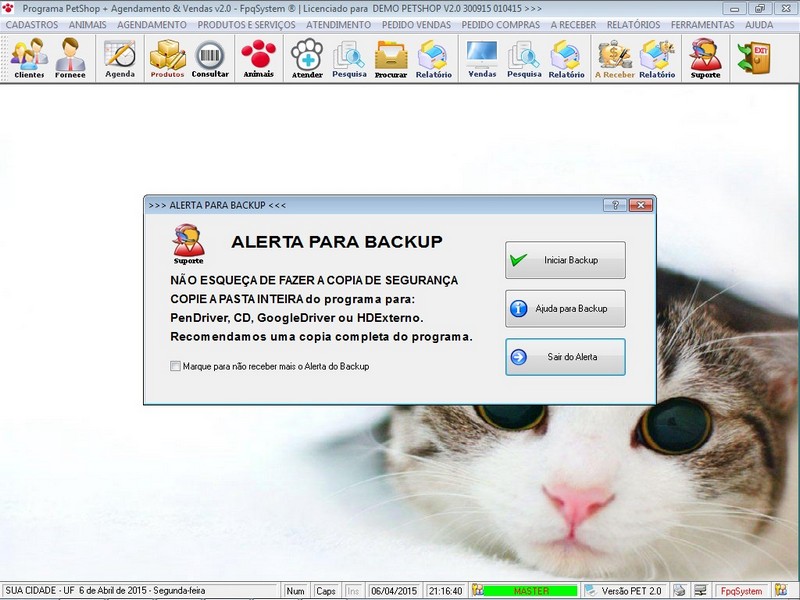Screen dimensions: 800x600
Task: Click the Ins indicator in status bar
Action: pos(353,590)
